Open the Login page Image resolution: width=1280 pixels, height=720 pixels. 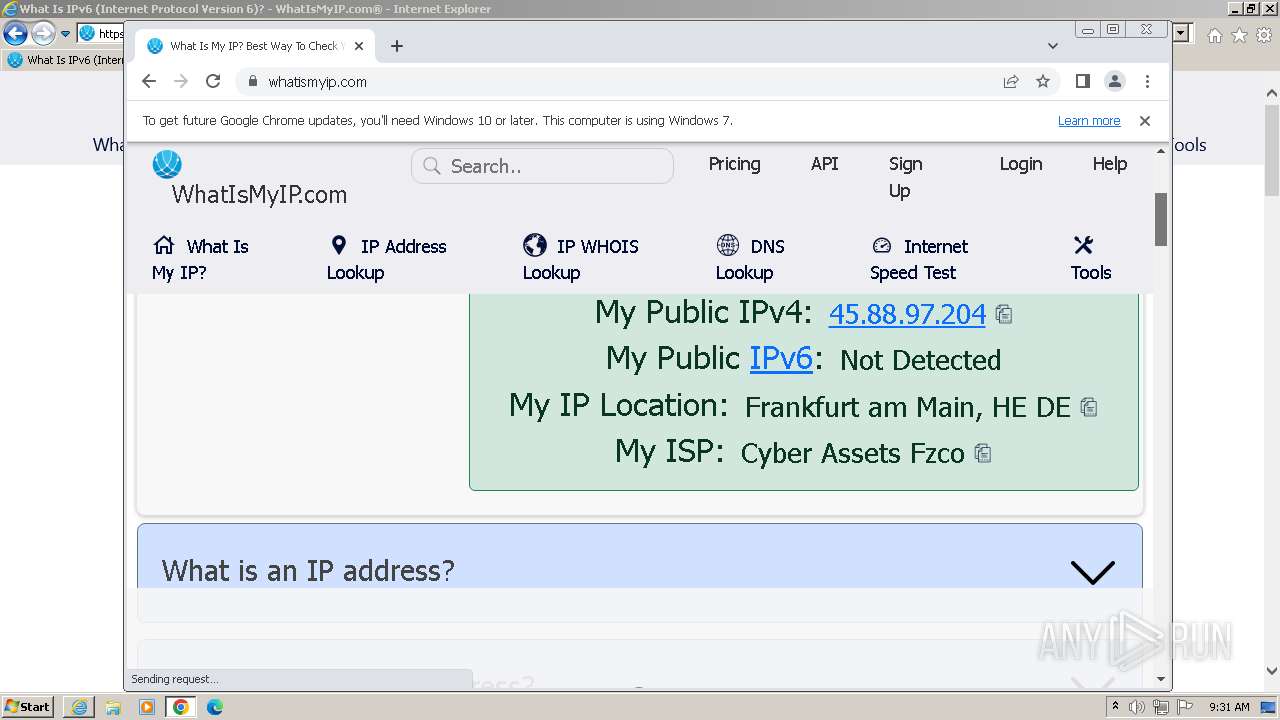(1021, 164)
